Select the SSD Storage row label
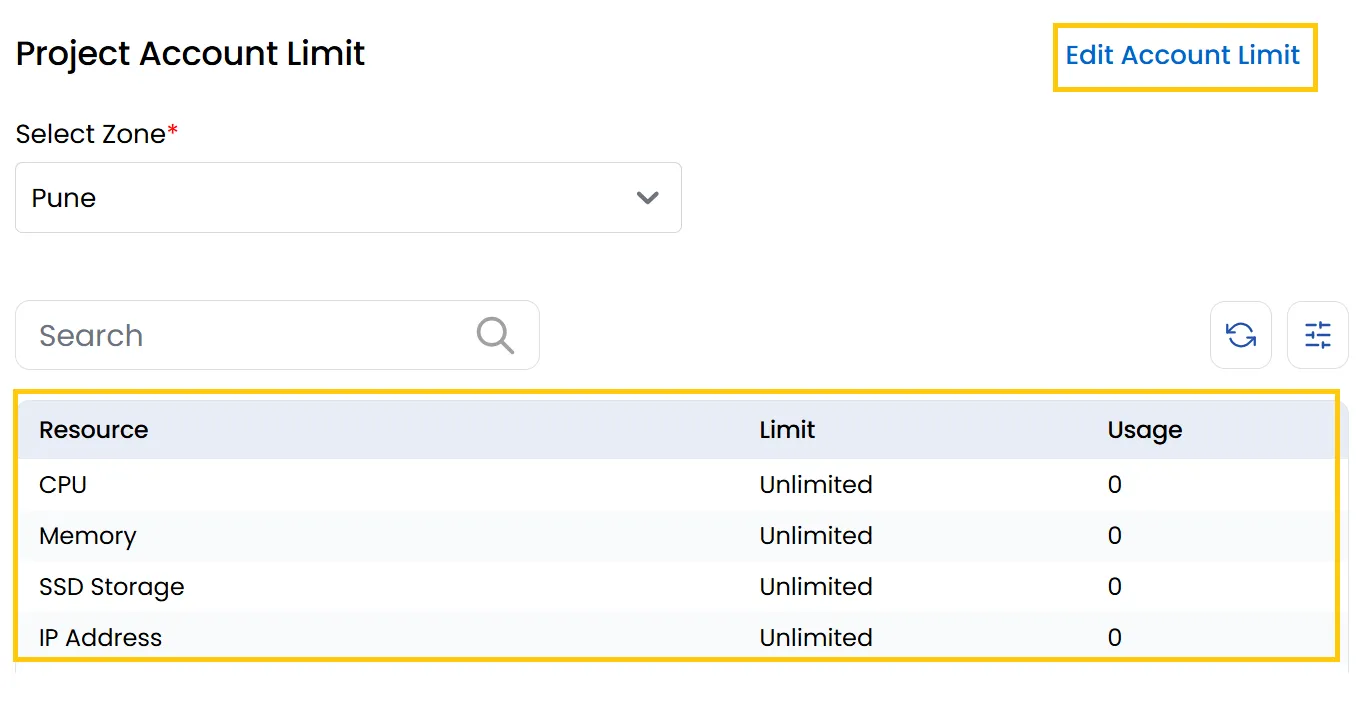This screenshot has height=704, width=1364. [112, 587]
